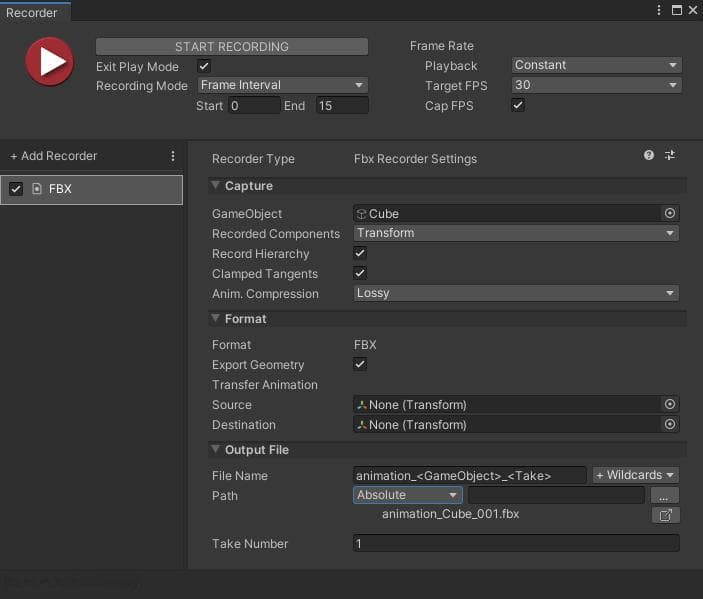Open the Recording Mode Frame Interval dropdown
This screenshot has width=703, height=599.
[x=282, y=85]
